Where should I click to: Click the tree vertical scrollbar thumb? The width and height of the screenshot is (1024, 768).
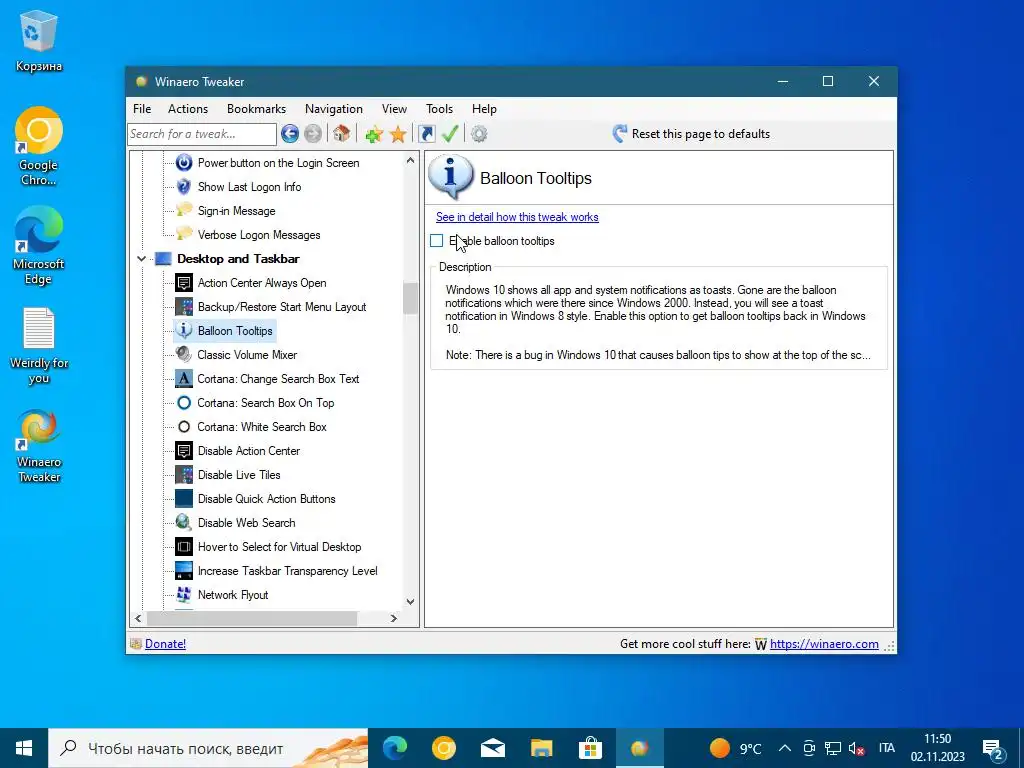[x=410, y=298]
